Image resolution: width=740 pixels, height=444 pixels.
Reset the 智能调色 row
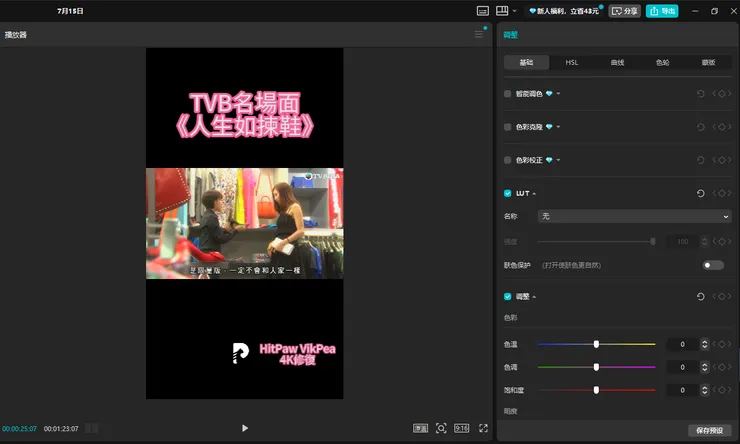(701, 94)
